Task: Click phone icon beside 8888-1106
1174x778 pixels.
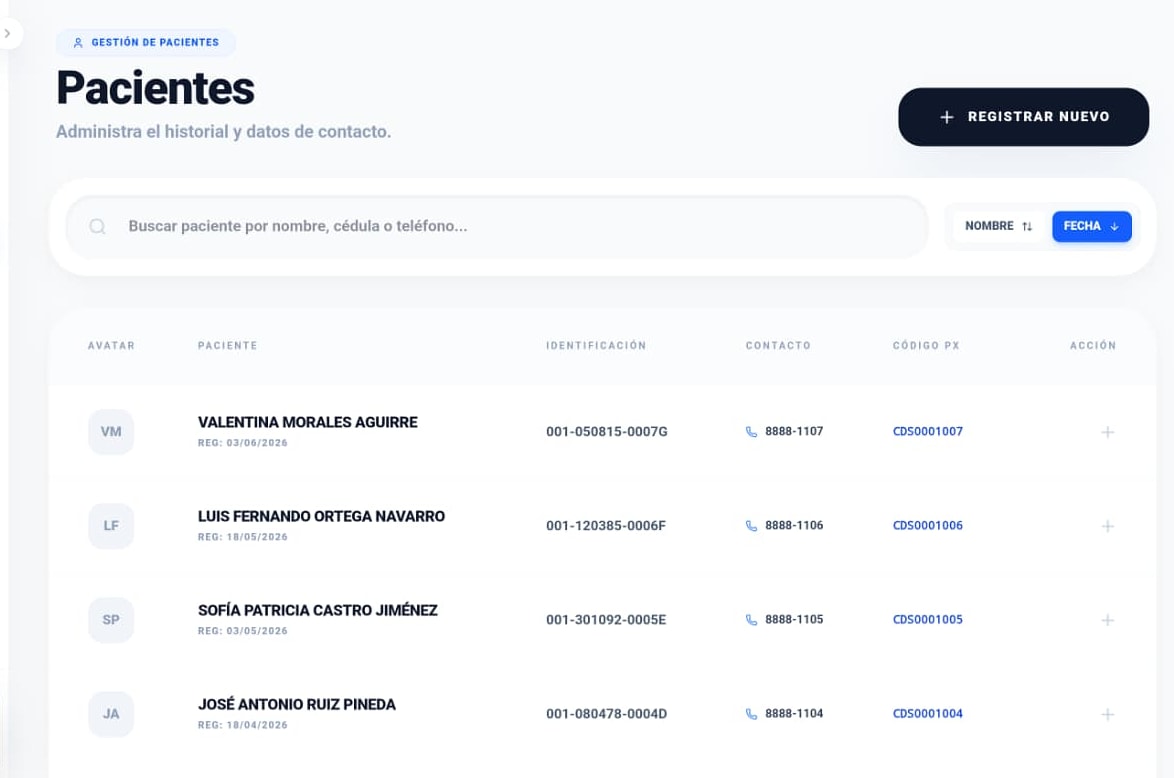Action: [x=751, y=526]
